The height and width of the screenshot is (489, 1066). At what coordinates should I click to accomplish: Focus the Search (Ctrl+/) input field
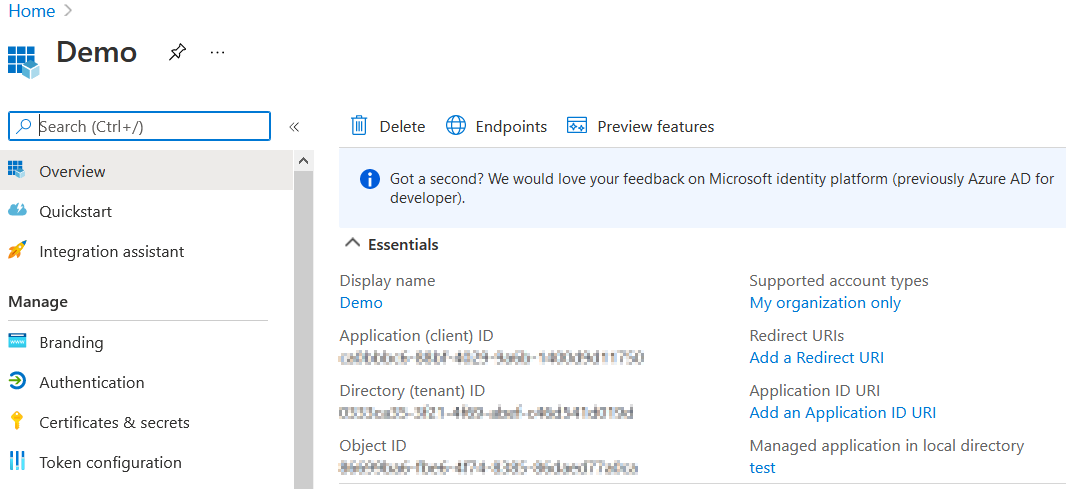[150, 126]
